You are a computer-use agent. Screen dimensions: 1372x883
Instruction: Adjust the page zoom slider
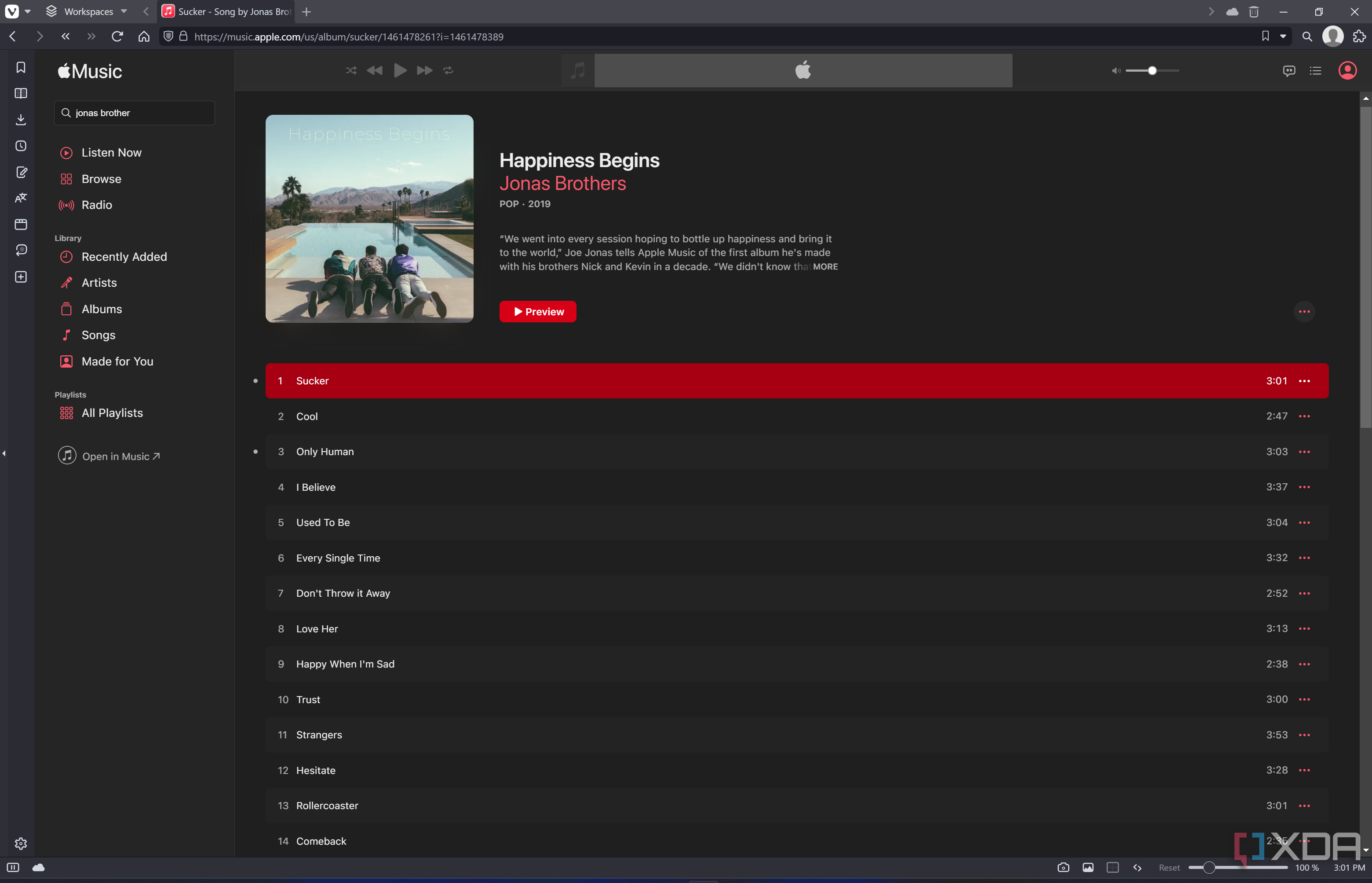point(1238,868)
